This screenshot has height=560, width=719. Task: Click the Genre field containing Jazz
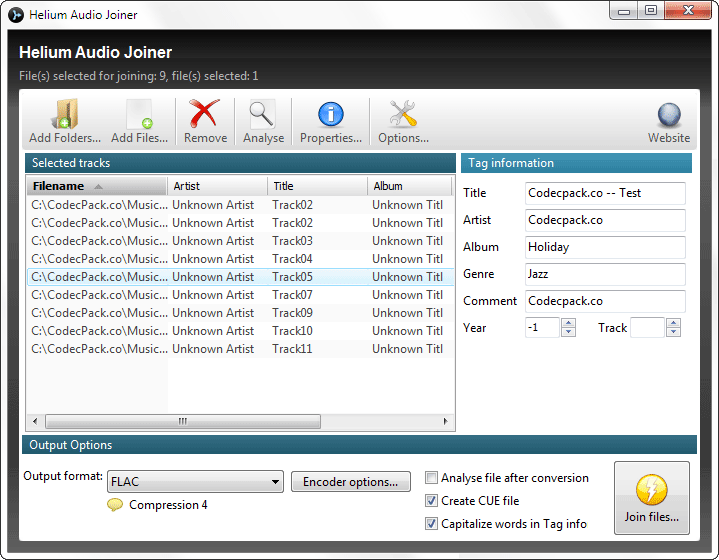pyautogui.click(x=605, y=274)
